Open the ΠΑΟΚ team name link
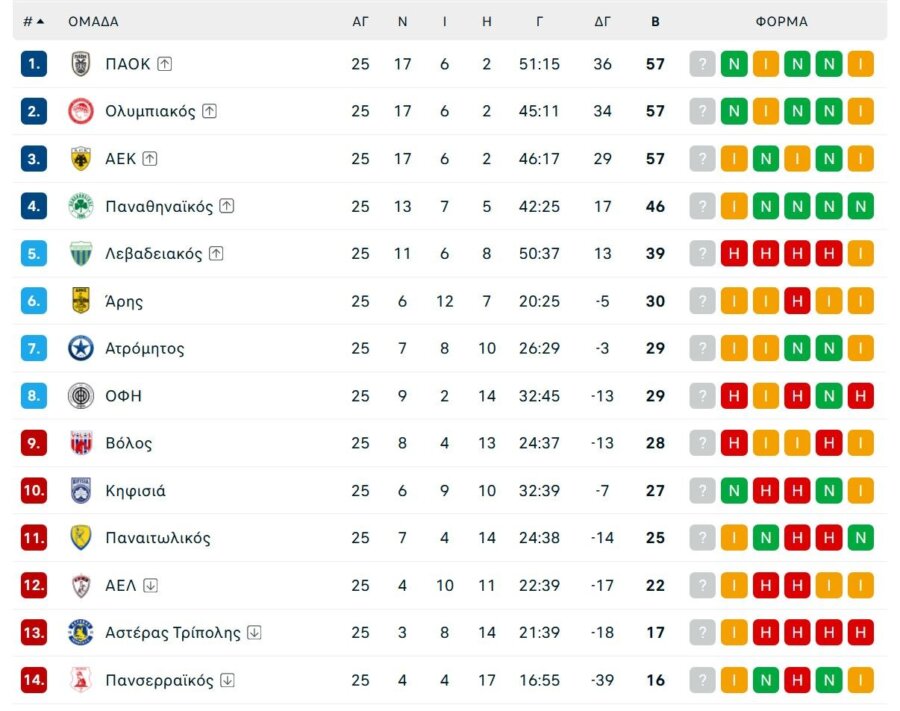Viewport: 900px width, 711px height. [x=130, y=63]
